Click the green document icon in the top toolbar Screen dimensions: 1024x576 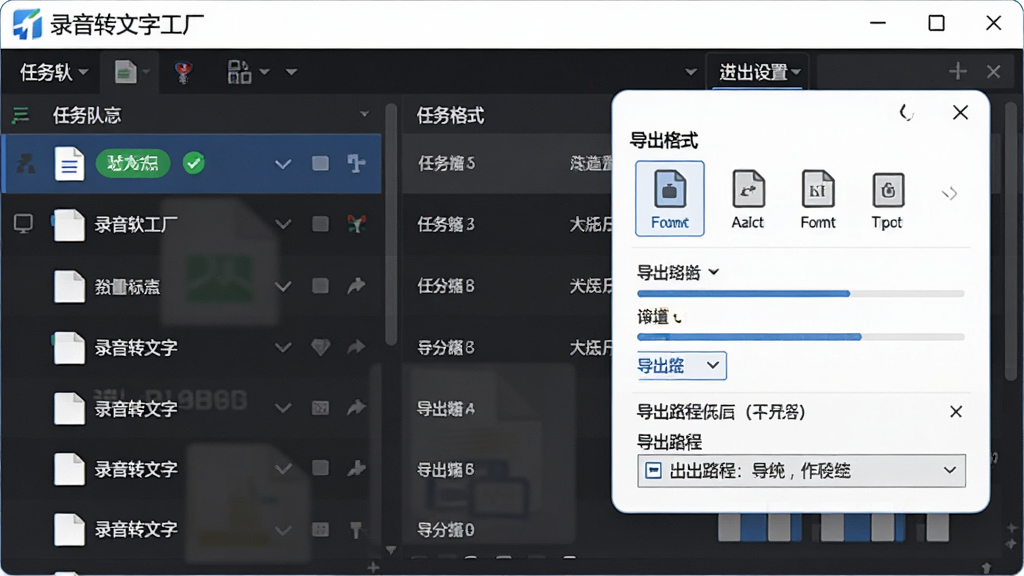coord(125,72)
